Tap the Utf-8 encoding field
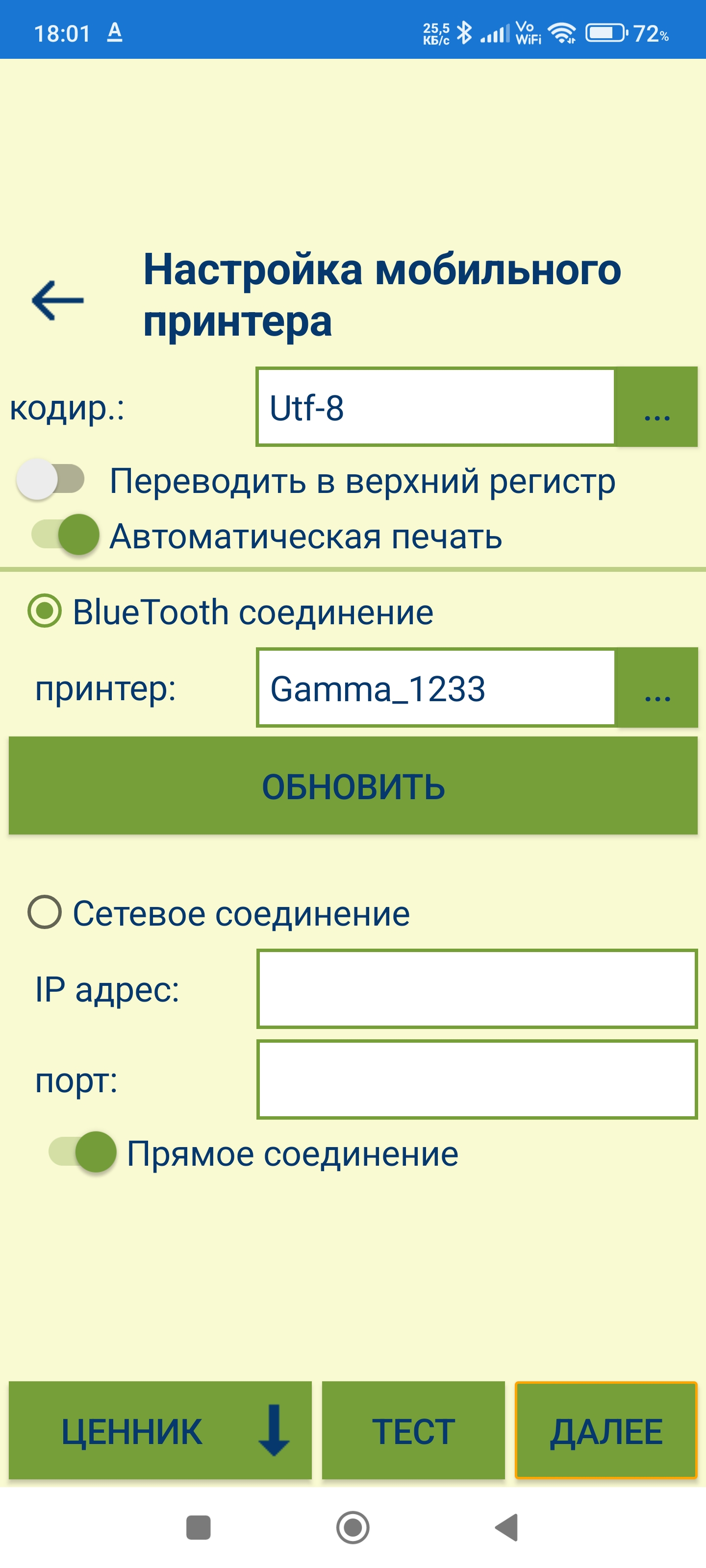Viewport: 706px width, 1568px height. [436, 407]
